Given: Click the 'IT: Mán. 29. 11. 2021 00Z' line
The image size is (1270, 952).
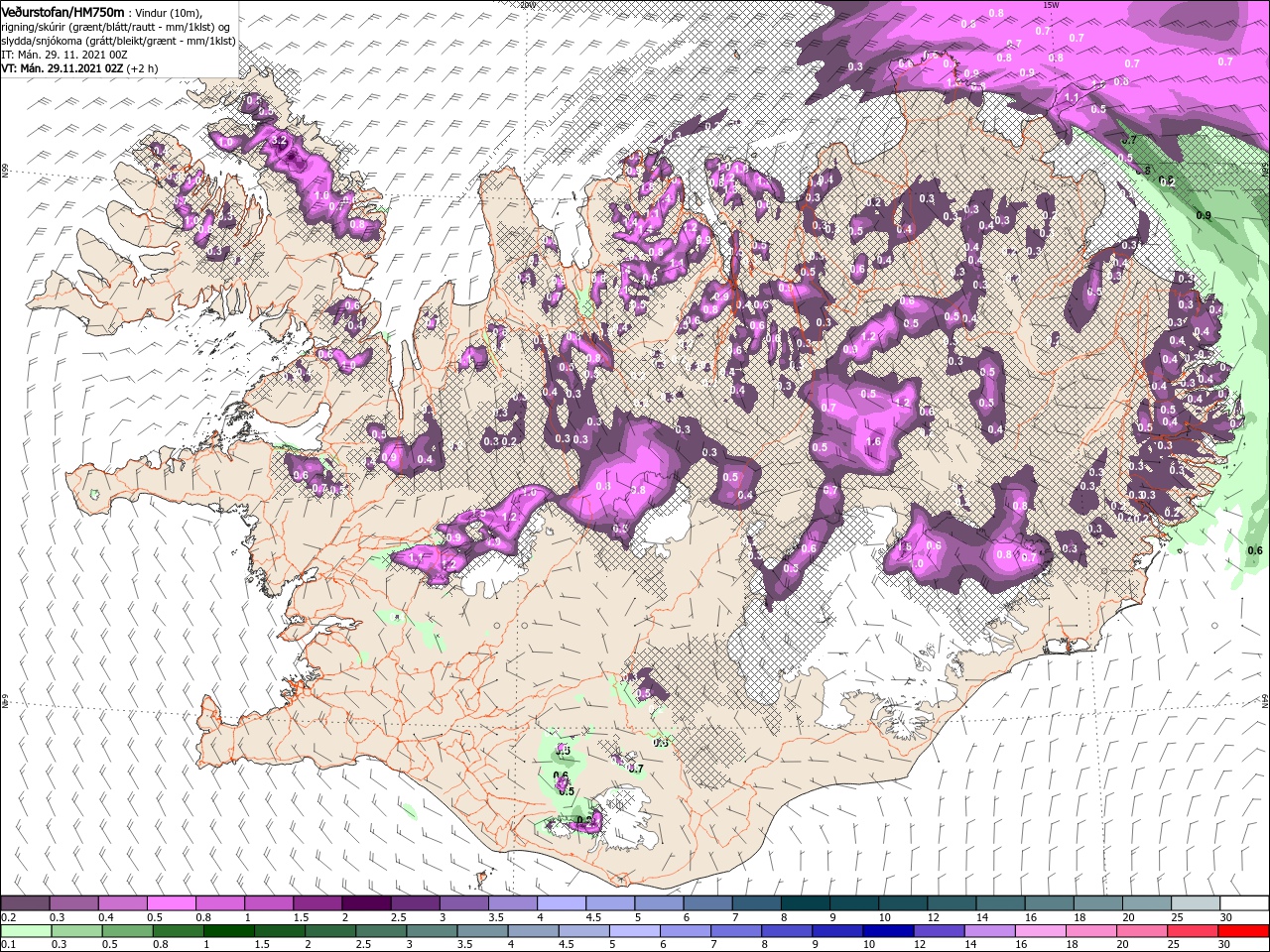Looking at the screenshot, I should [x=63, y=55].
